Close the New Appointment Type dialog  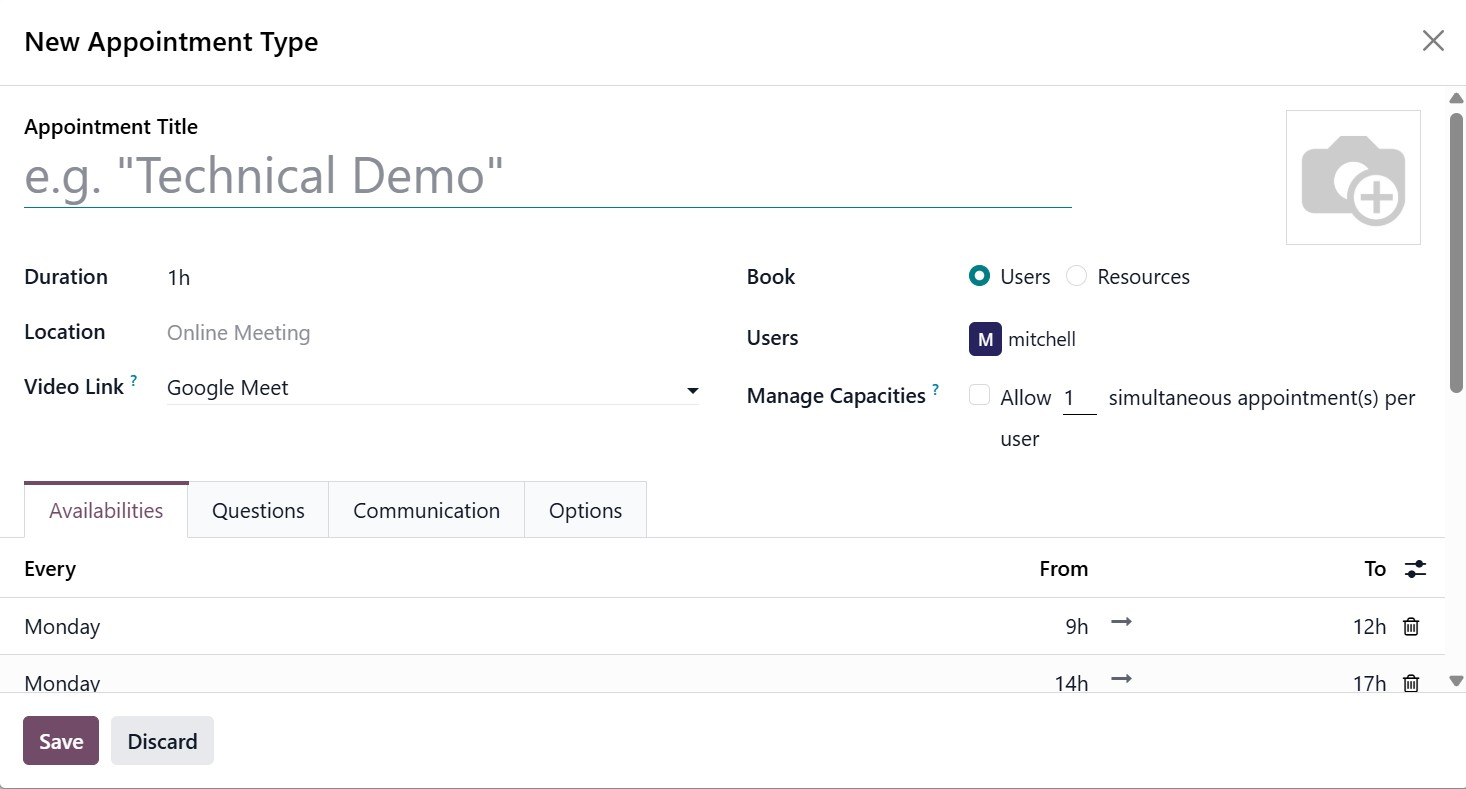coord(1433,41)
